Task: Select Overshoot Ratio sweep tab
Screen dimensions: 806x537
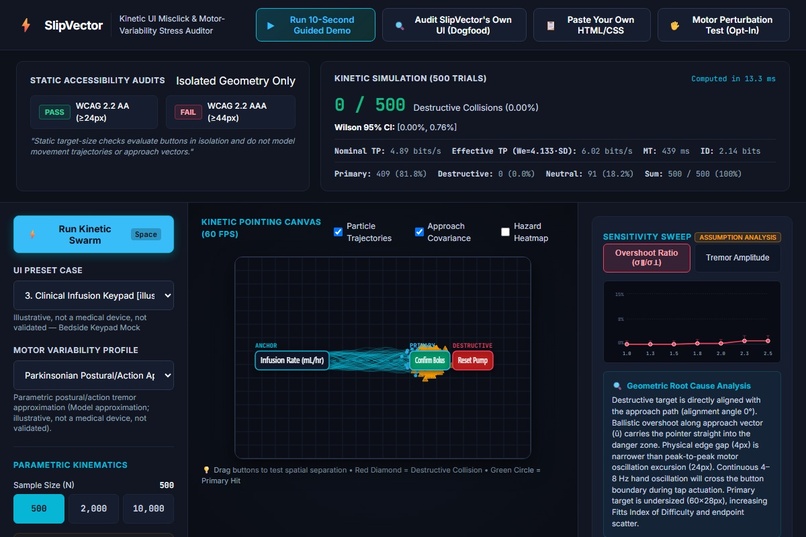Action: (647, 257)
